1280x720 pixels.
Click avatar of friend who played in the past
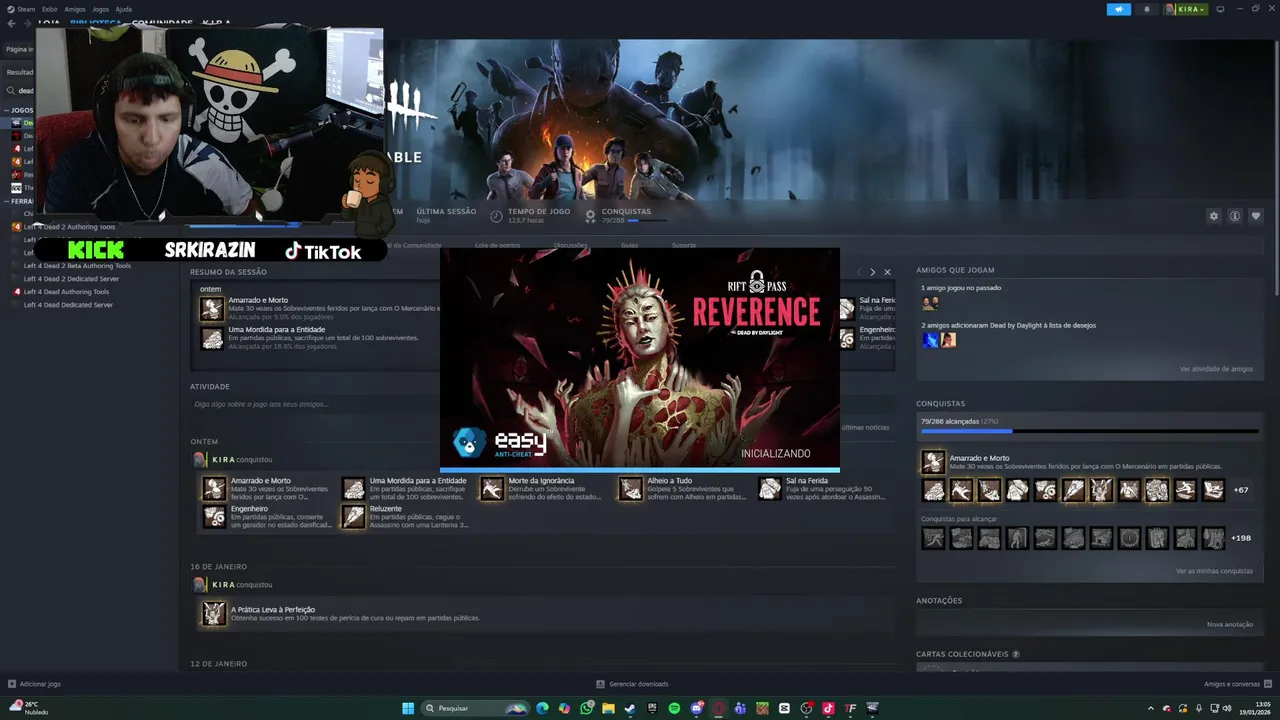(931, 304)
